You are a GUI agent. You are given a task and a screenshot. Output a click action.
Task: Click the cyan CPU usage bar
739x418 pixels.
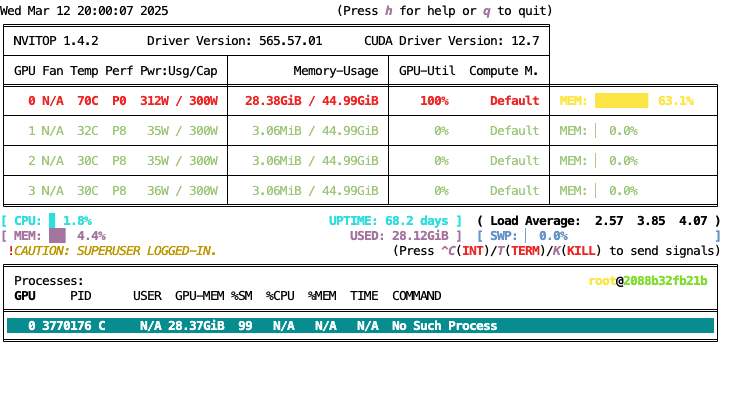(x=52, y=221)
